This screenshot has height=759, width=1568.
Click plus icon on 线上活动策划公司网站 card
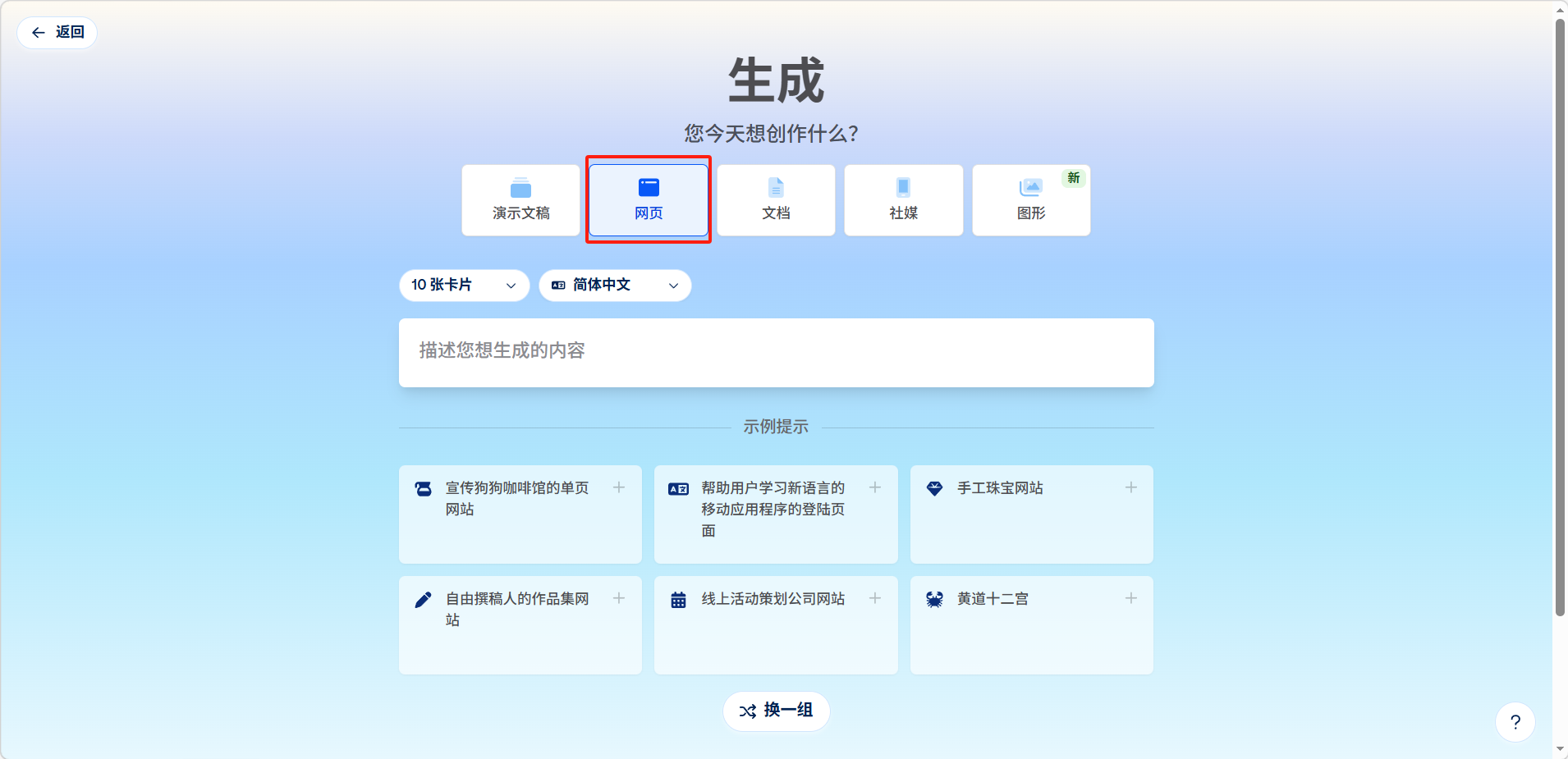click(875, 598)
